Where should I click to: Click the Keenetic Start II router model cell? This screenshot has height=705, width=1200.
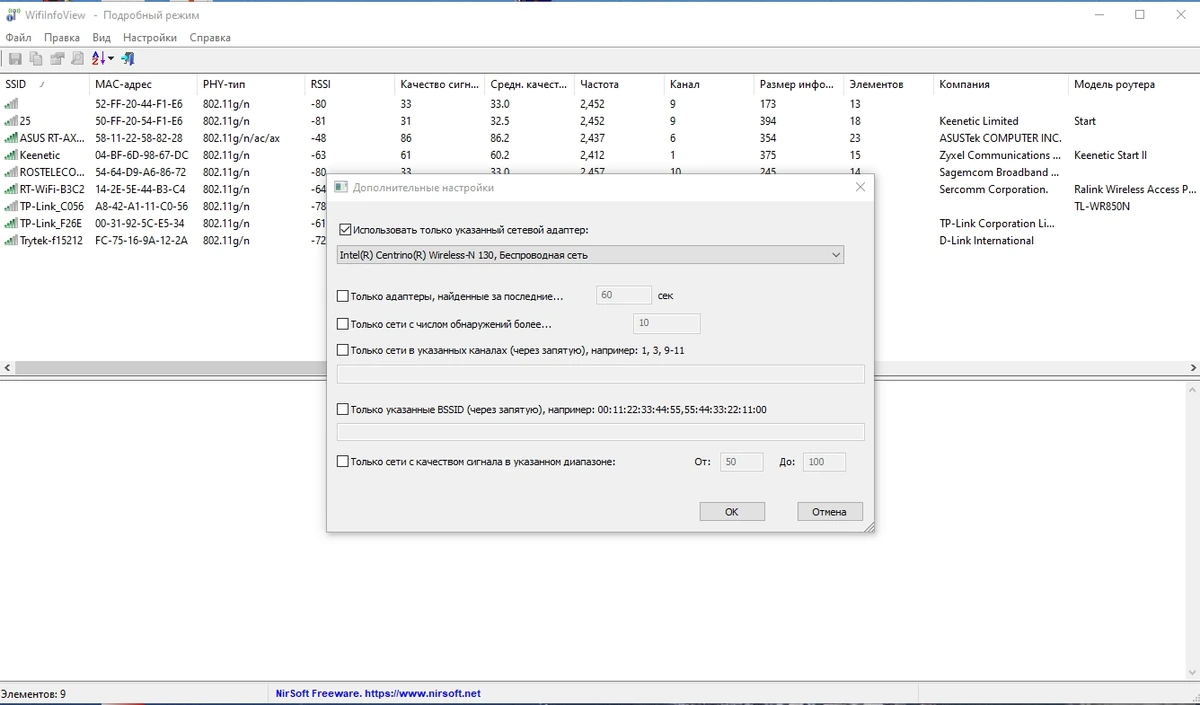point(1110,155)
